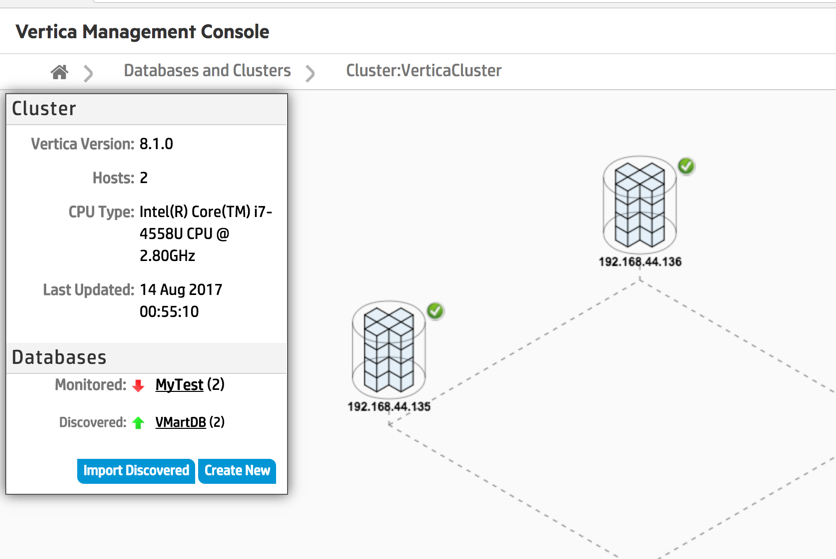Viewport: 836px width, 559px height.
Task: Click the 192.168.44.136 IP label
Action: (640, 262)
